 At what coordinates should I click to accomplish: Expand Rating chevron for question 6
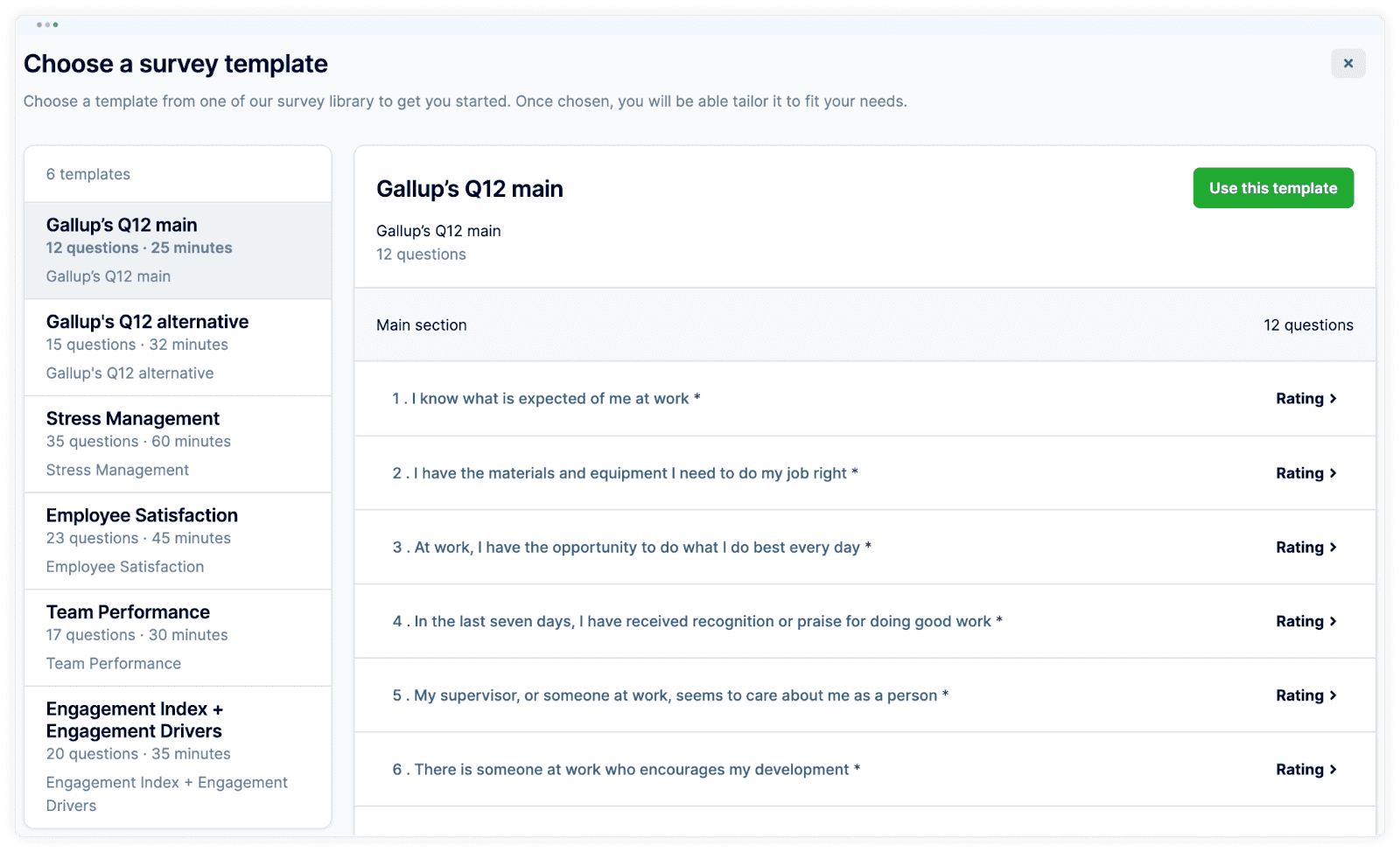(x=1333, y=770)
